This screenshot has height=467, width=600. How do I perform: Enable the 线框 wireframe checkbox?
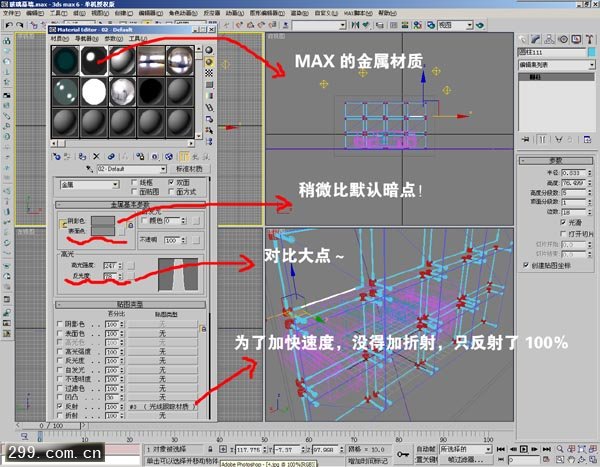[134, 182]
